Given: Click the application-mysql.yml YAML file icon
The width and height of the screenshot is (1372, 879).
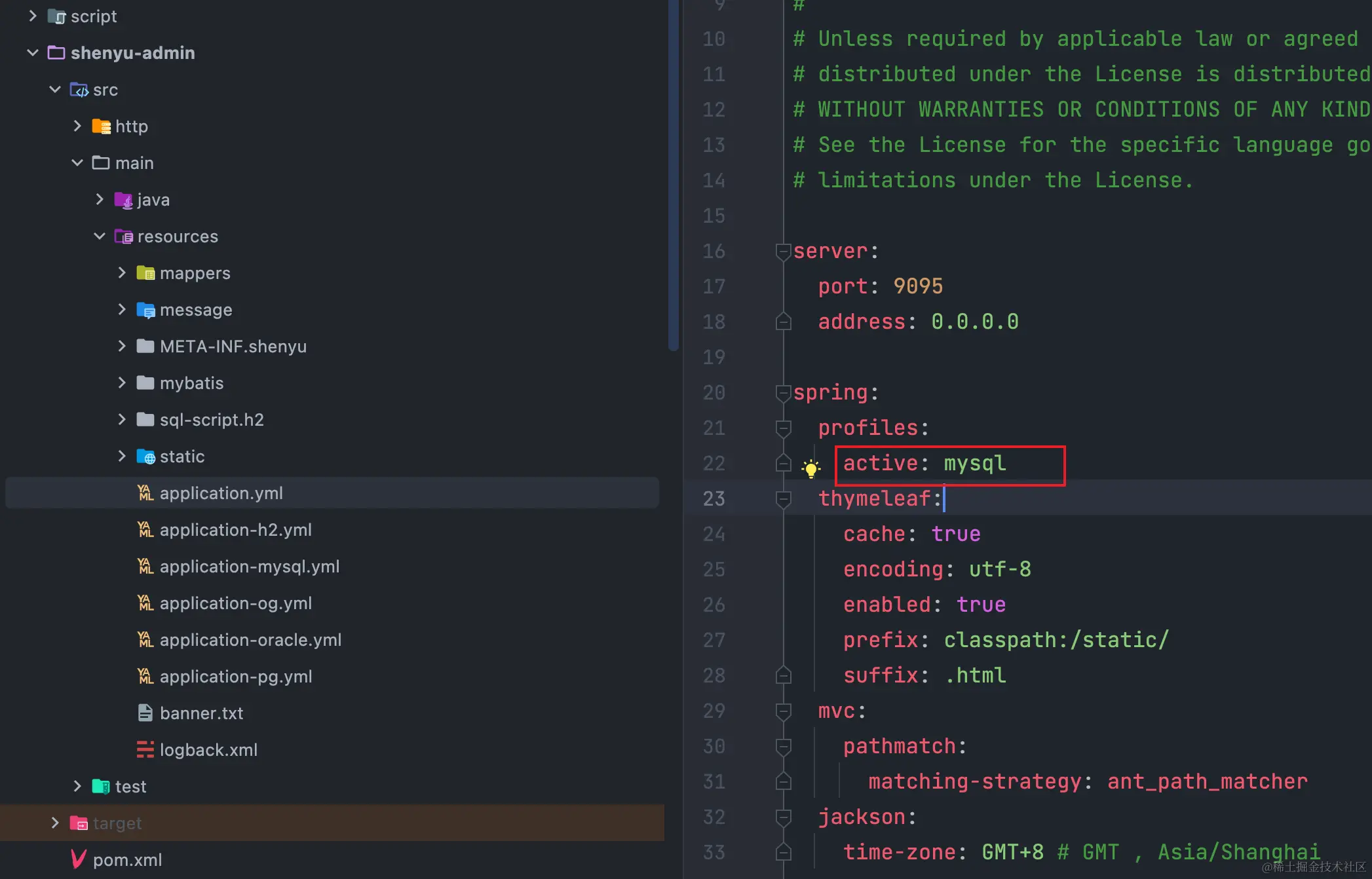Looking at the screenshot, I should pyautogui.click(x=145, y=567).
